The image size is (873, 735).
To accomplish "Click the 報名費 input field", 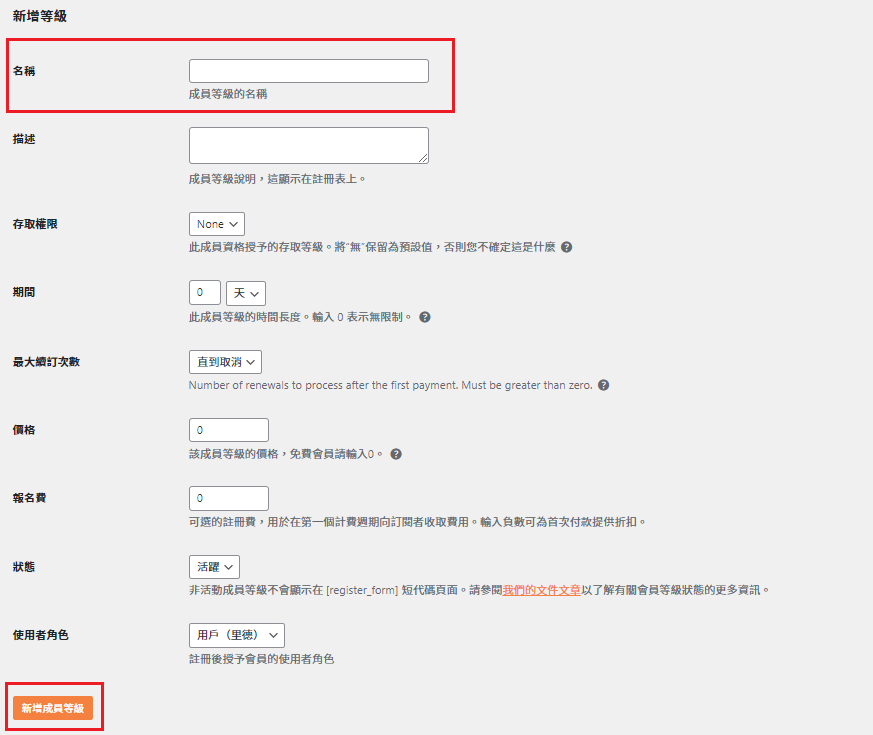I will (x=229, y=498).
